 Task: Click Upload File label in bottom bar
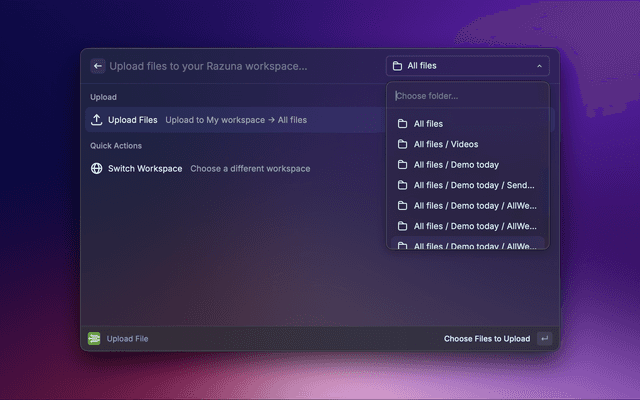pos(128,339)
